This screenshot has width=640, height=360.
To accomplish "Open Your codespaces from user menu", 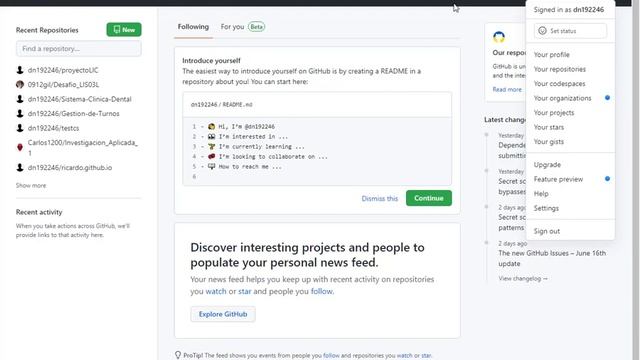I will 559,84.
